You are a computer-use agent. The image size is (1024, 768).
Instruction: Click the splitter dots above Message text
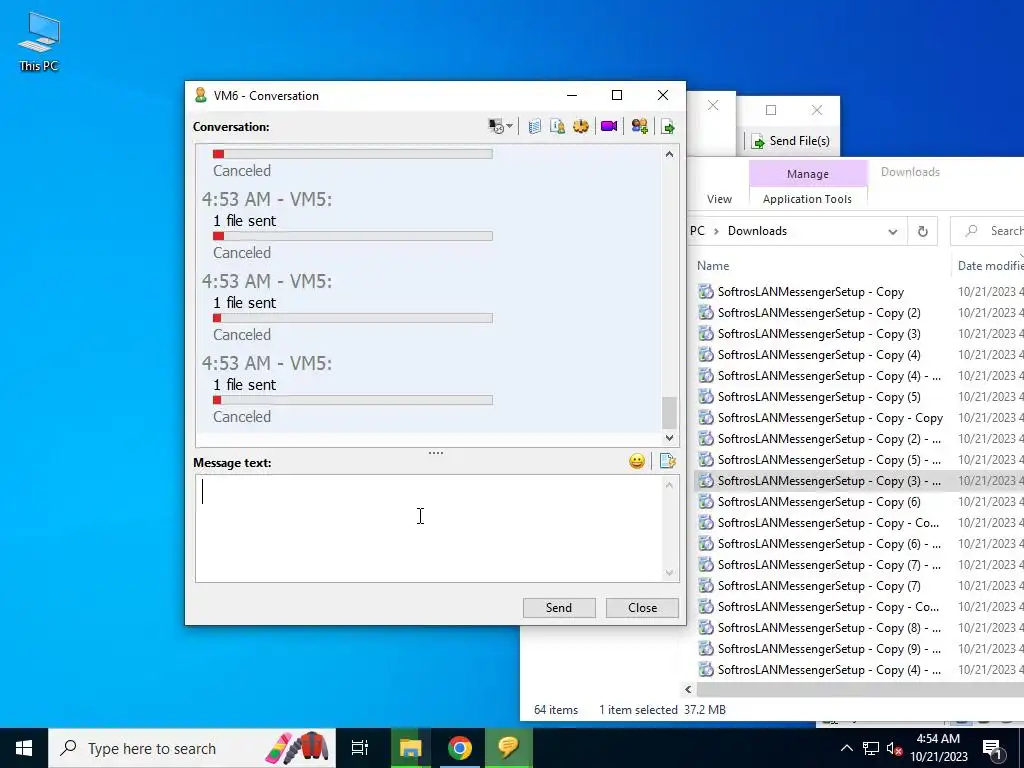point(436,453)
